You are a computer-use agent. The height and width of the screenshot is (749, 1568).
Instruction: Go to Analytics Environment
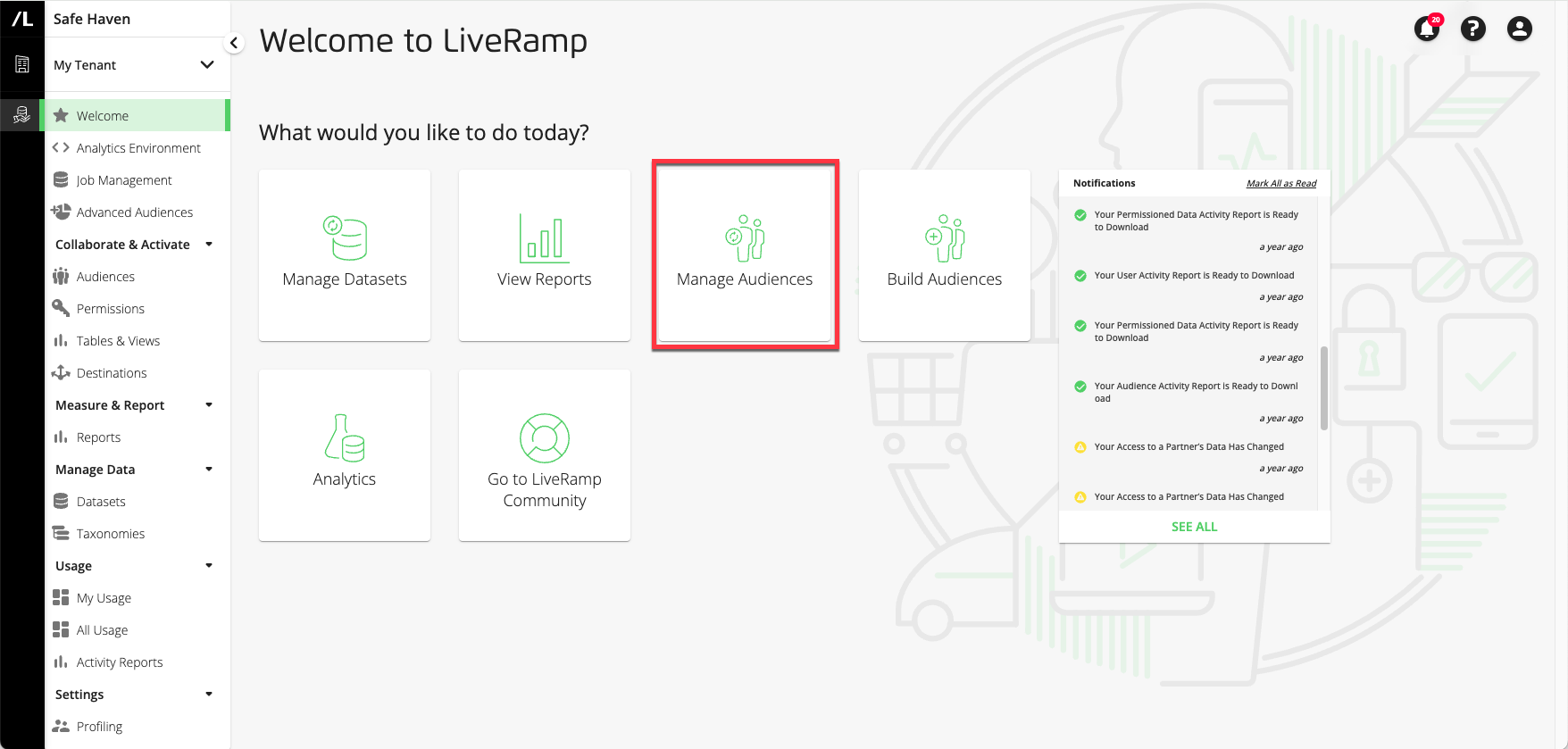pyautogui.click(x=138, y=147)
